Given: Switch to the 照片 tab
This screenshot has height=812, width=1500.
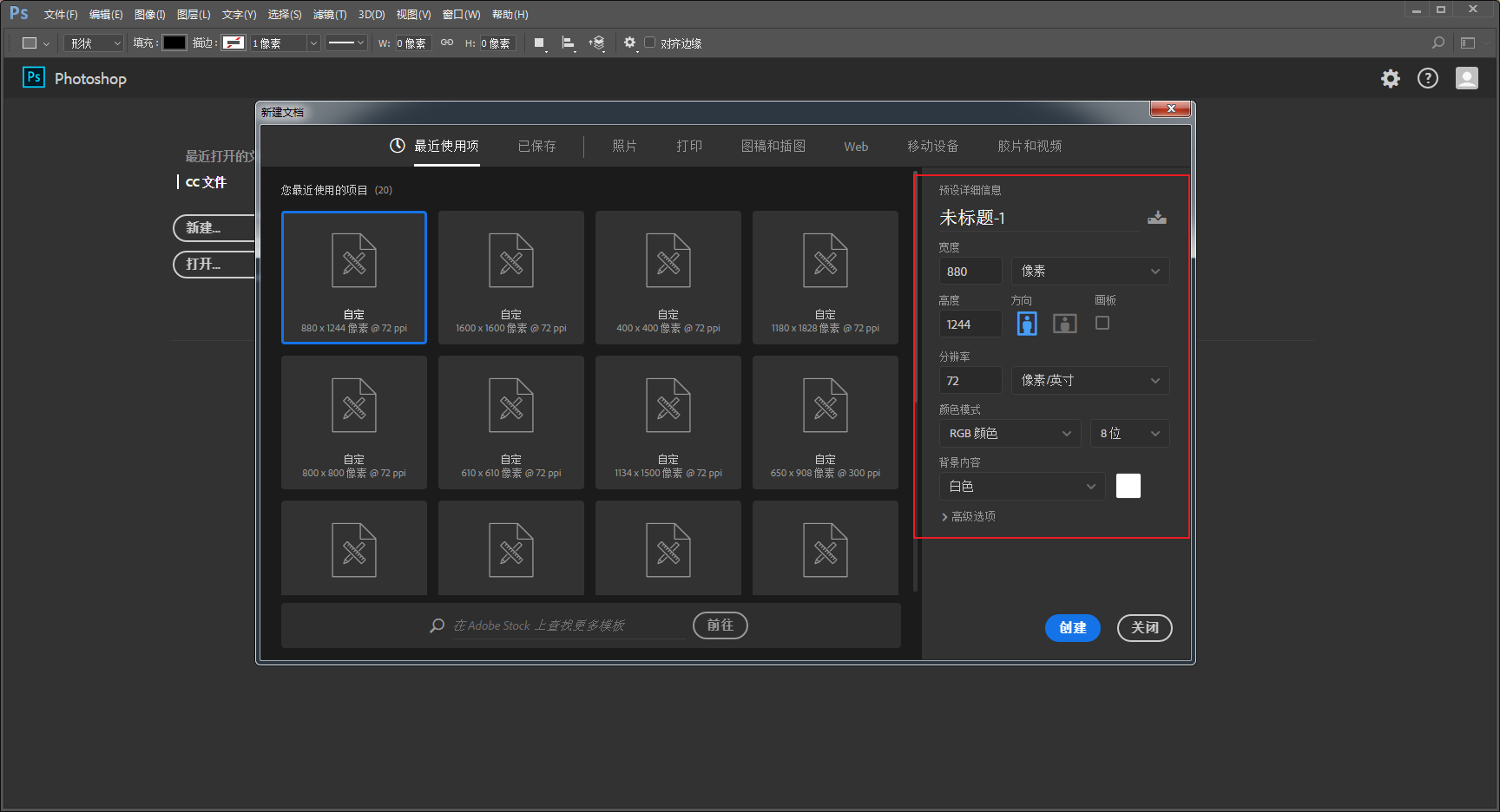Looking at the screenshot, I should tap(625, 146).
